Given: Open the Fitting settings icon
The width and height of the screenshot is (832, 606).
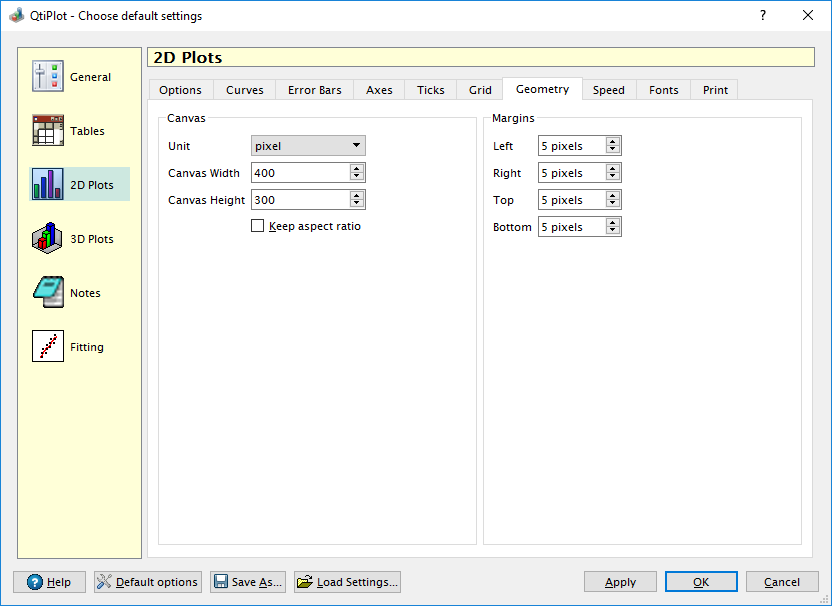Looking at the screenshot, I should click(48, 347).
